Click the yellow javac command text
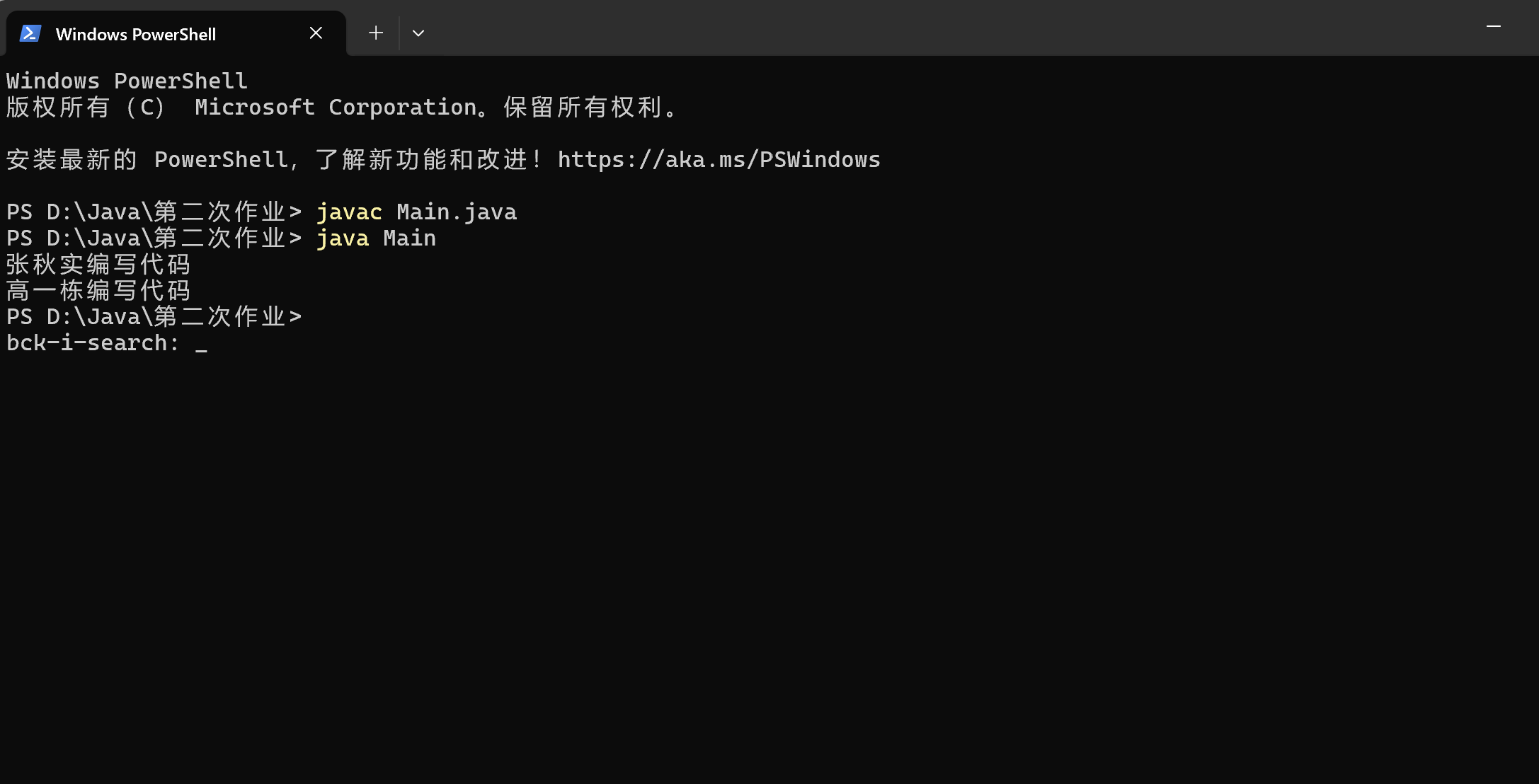 click(x=349, y=212)
